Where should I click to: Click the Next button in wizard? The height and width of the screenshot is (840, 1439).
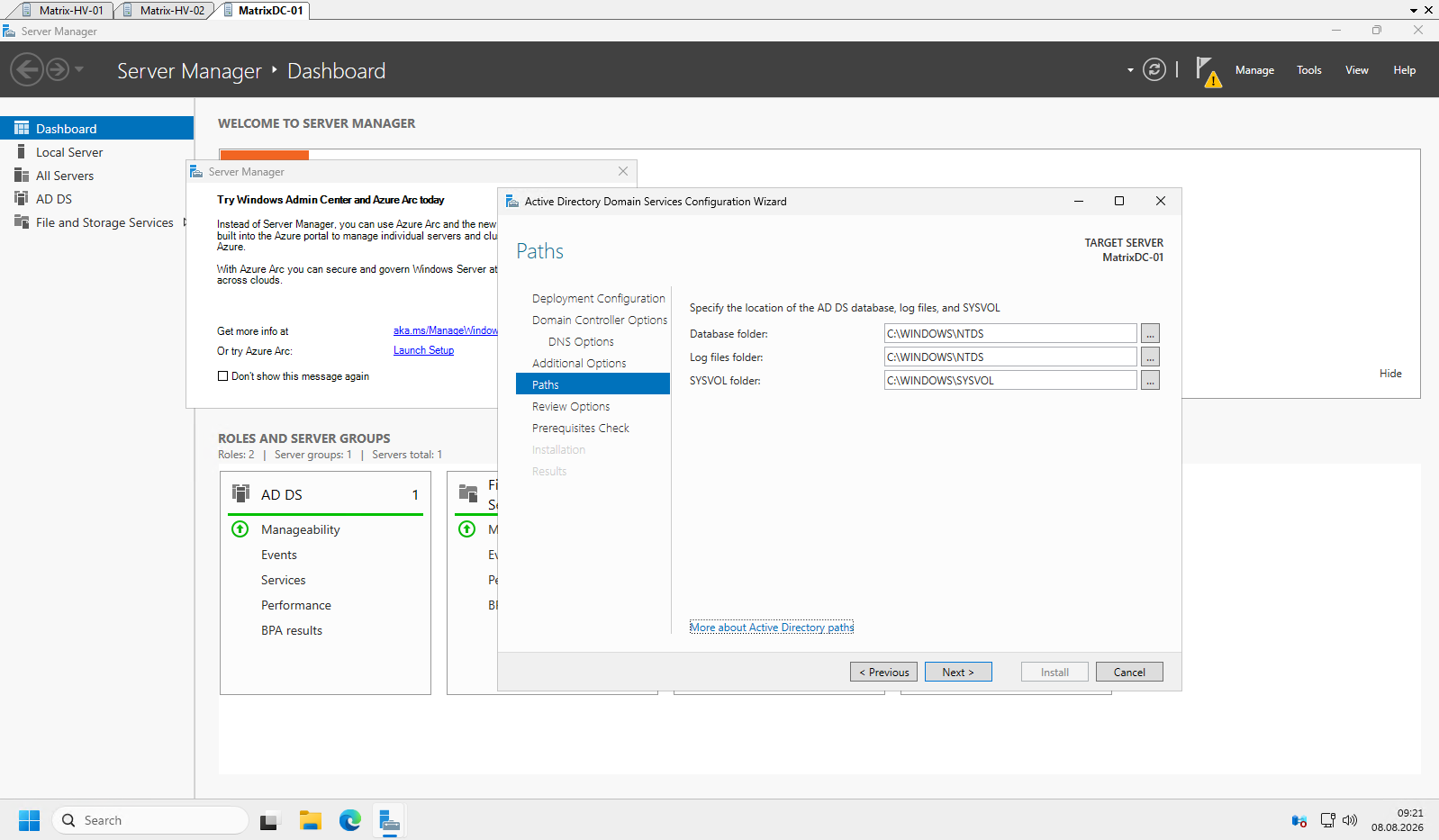[x=958, y=672]
